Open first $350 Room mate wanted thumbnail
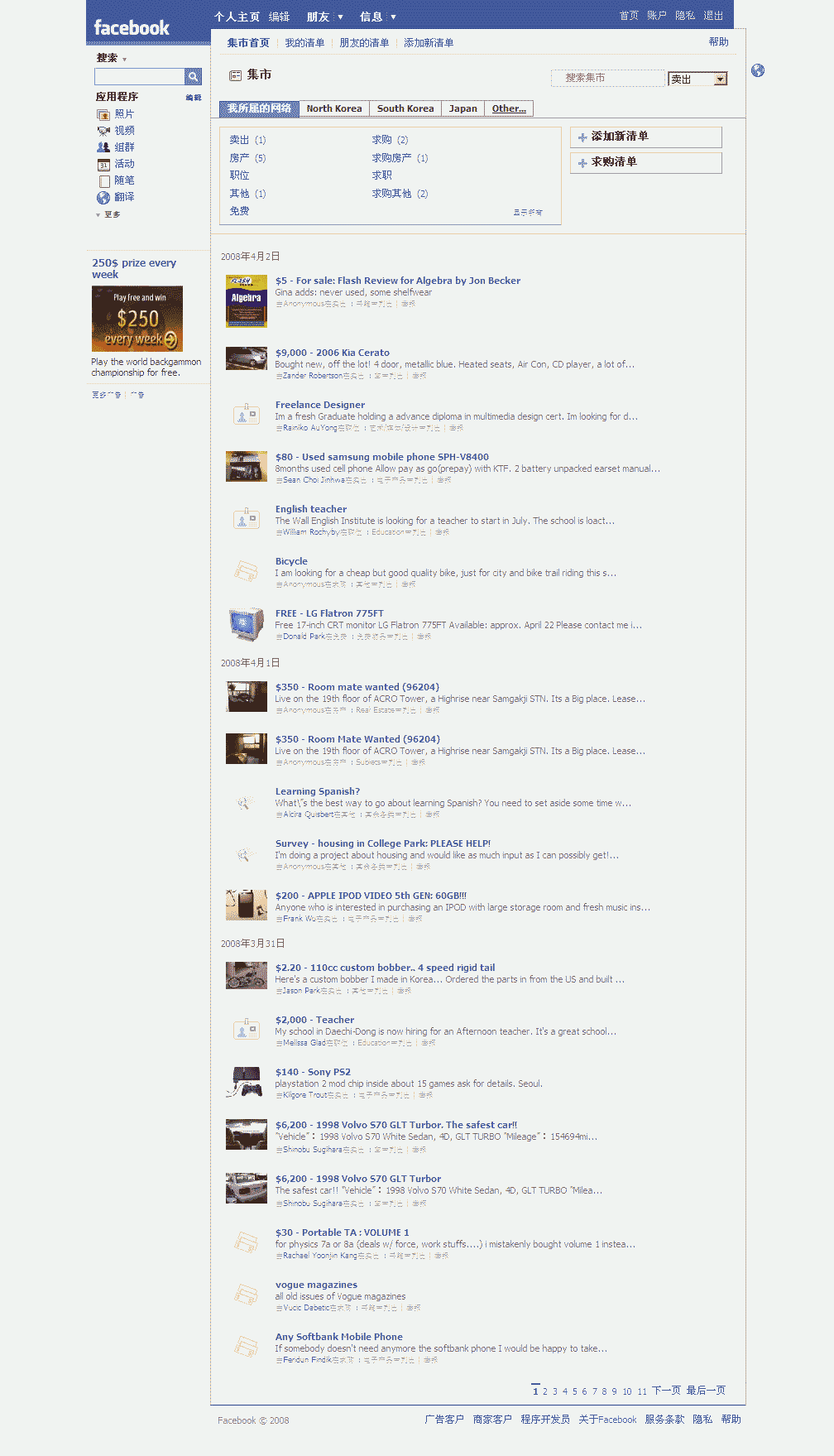The width and height of the screenshot is (834, 1456). [247, 697]
